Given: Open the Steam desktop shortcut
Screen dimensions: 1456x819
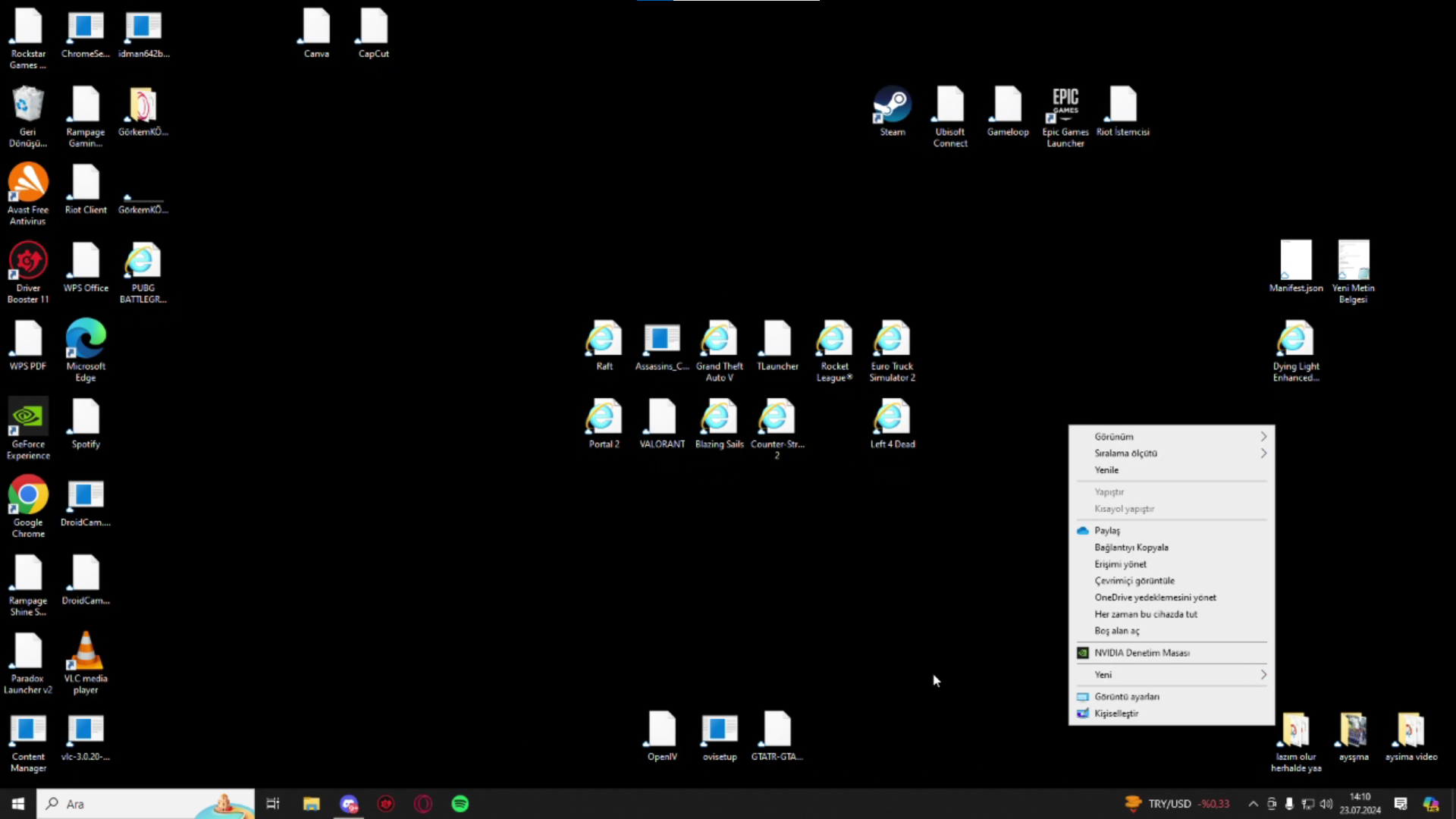Looking at the screenshot, I should tap(892, 106).
